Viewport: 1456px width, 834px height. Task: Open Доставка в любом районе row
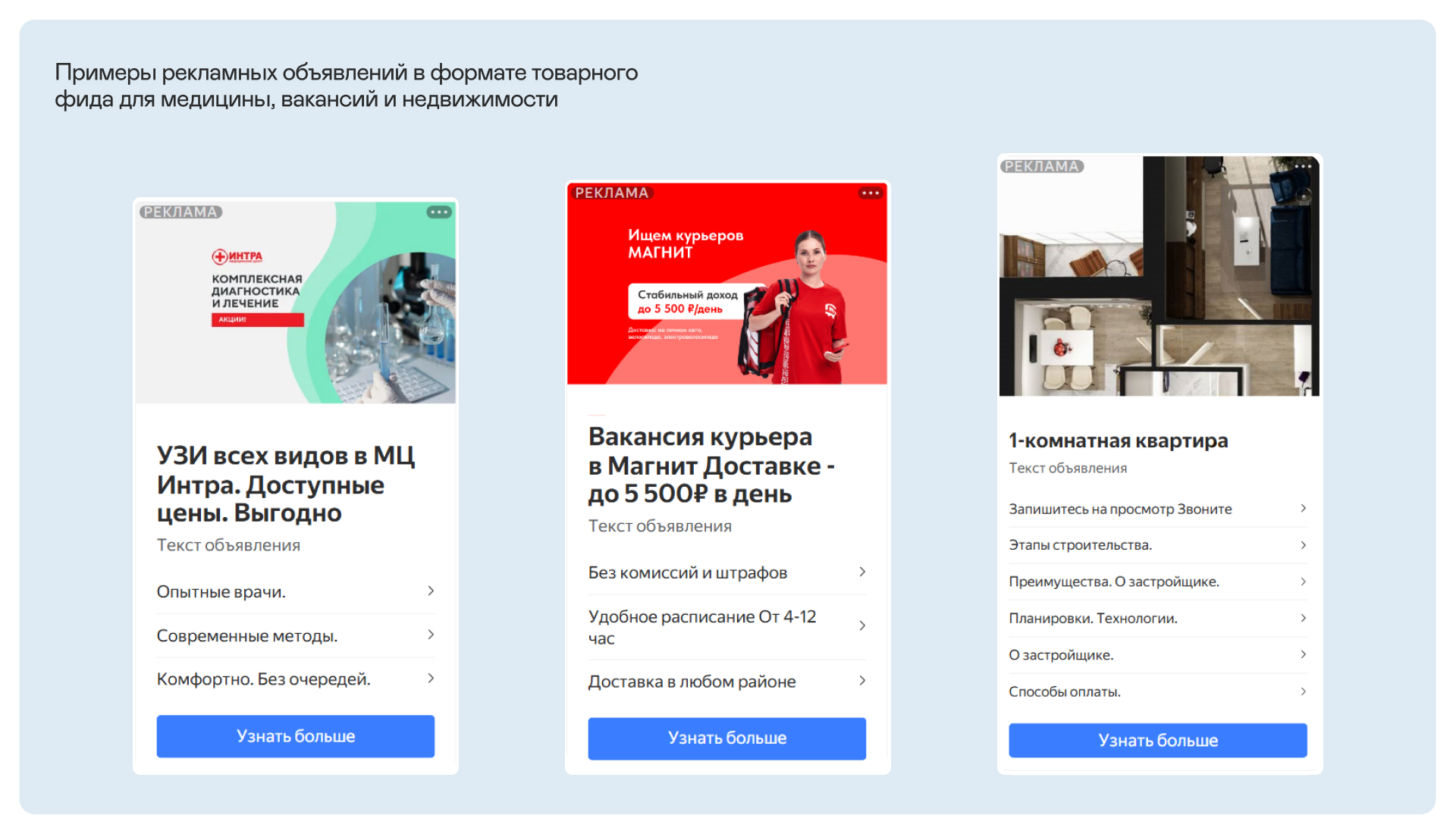(727, 682)
